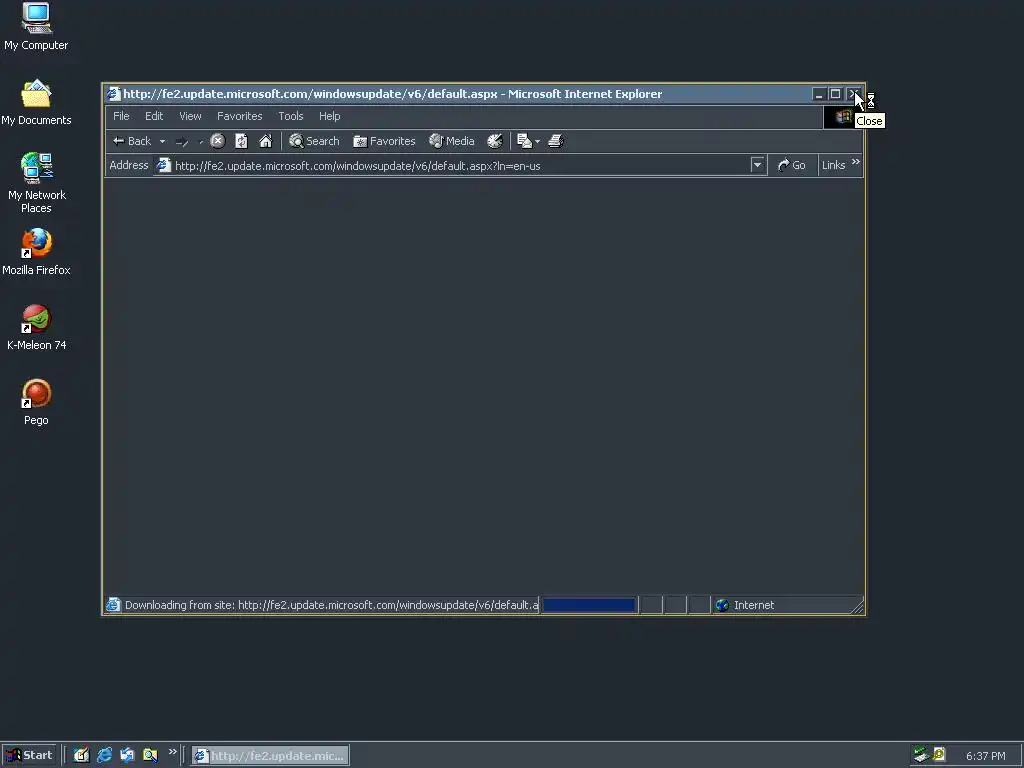
Task: Click the Links toolbar label
Action: [x=833, y=165]
